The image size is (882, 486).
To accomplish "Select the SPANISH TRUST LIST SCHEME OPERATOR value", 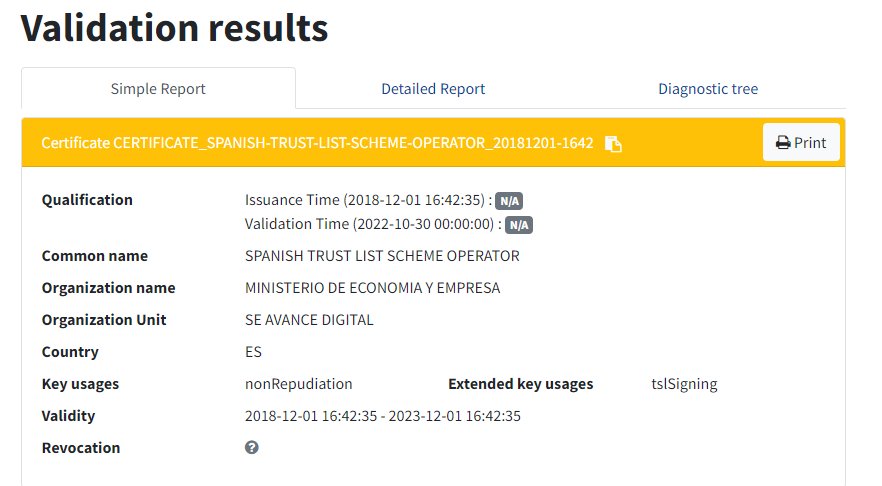I will (x=382, y=256).
